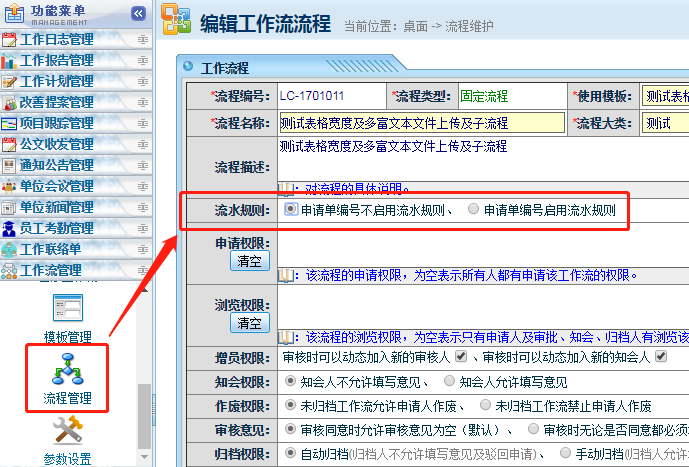The height and width of the screenshot is (467, 689).
Task: Click flow number LC-1701011
Action: coord(312,96)
